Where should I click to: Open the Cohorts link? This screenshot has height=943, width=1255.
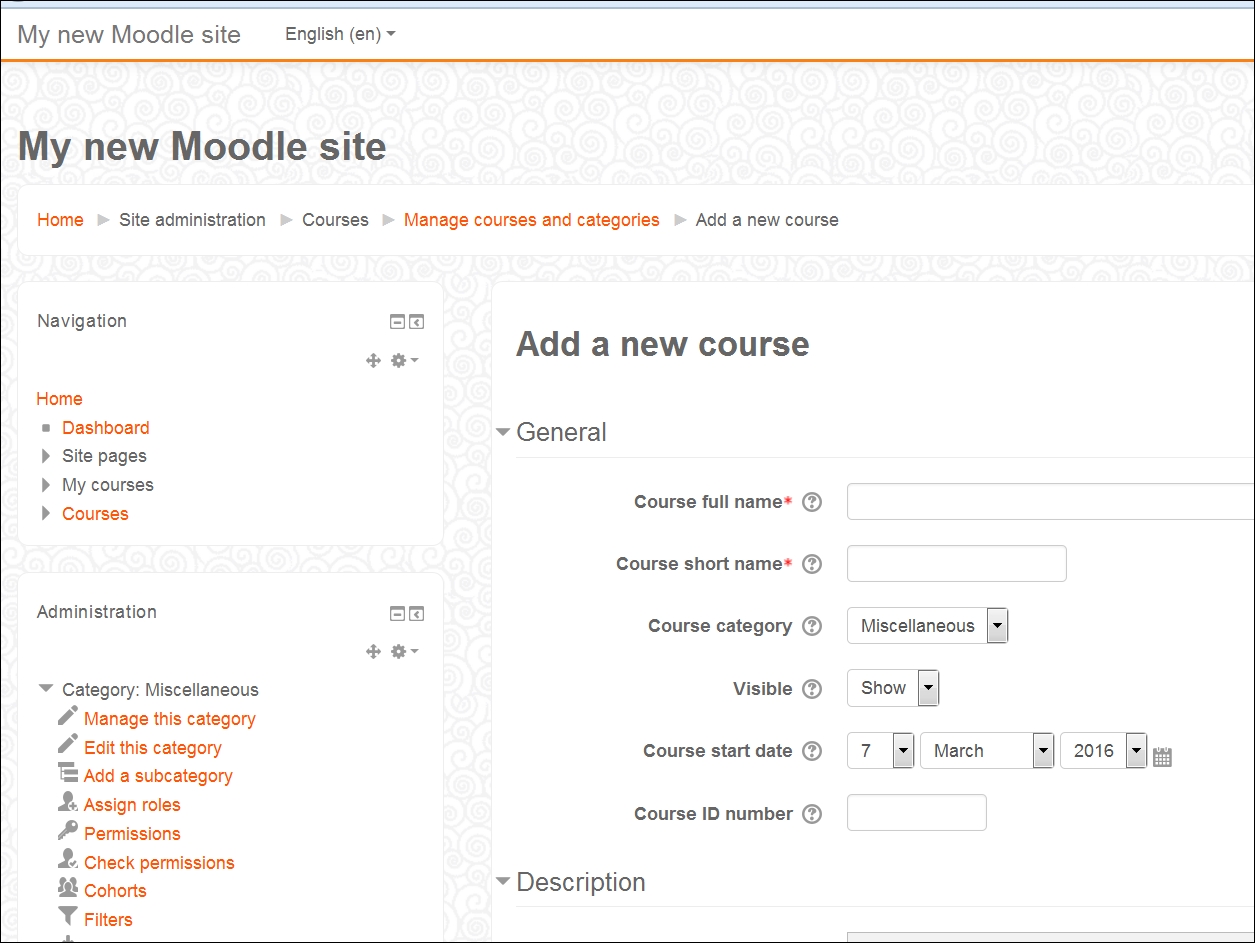pyautogui.click(x=115, y=891)
